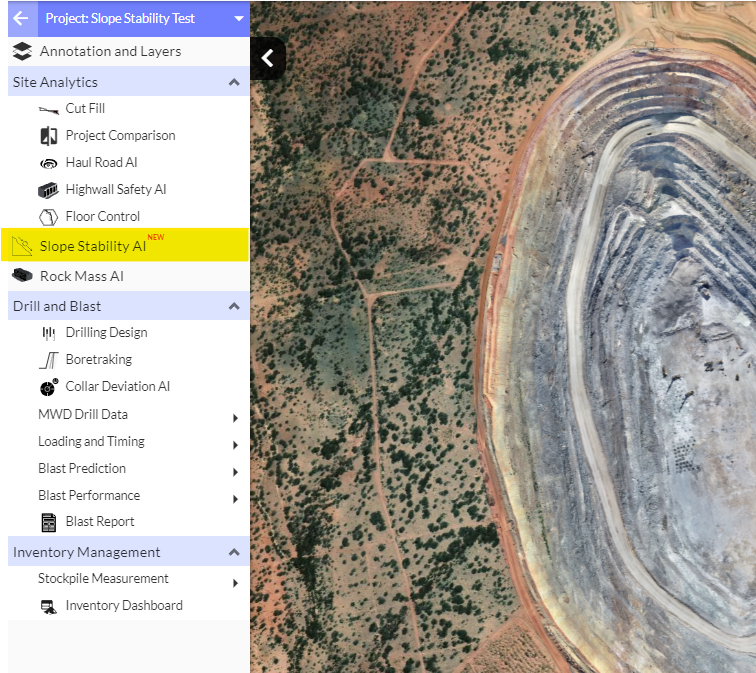The image size is (756, 673).
Task: Click the Highwall Safety AI icon
Action: [x=48, y=190]
